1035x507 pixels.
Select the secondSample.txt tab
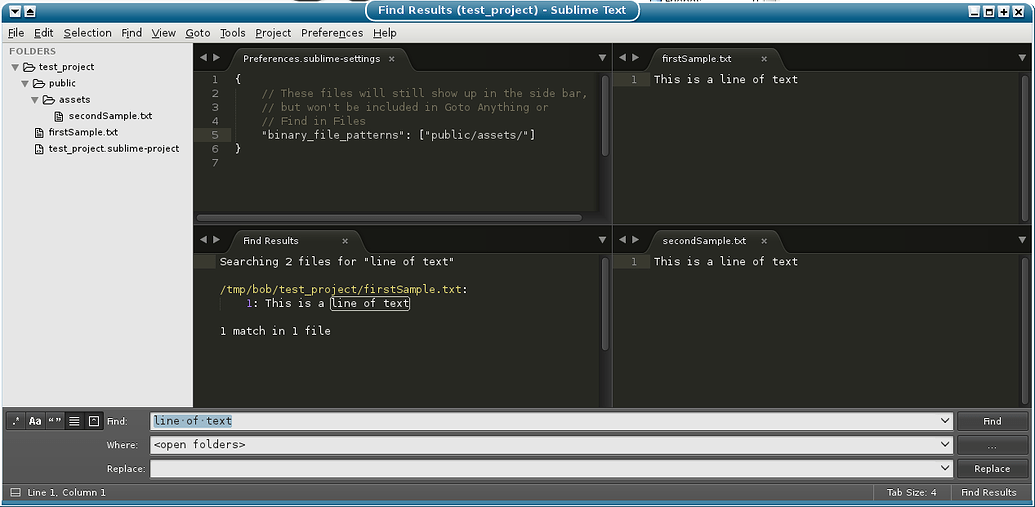tap(704, 241)
